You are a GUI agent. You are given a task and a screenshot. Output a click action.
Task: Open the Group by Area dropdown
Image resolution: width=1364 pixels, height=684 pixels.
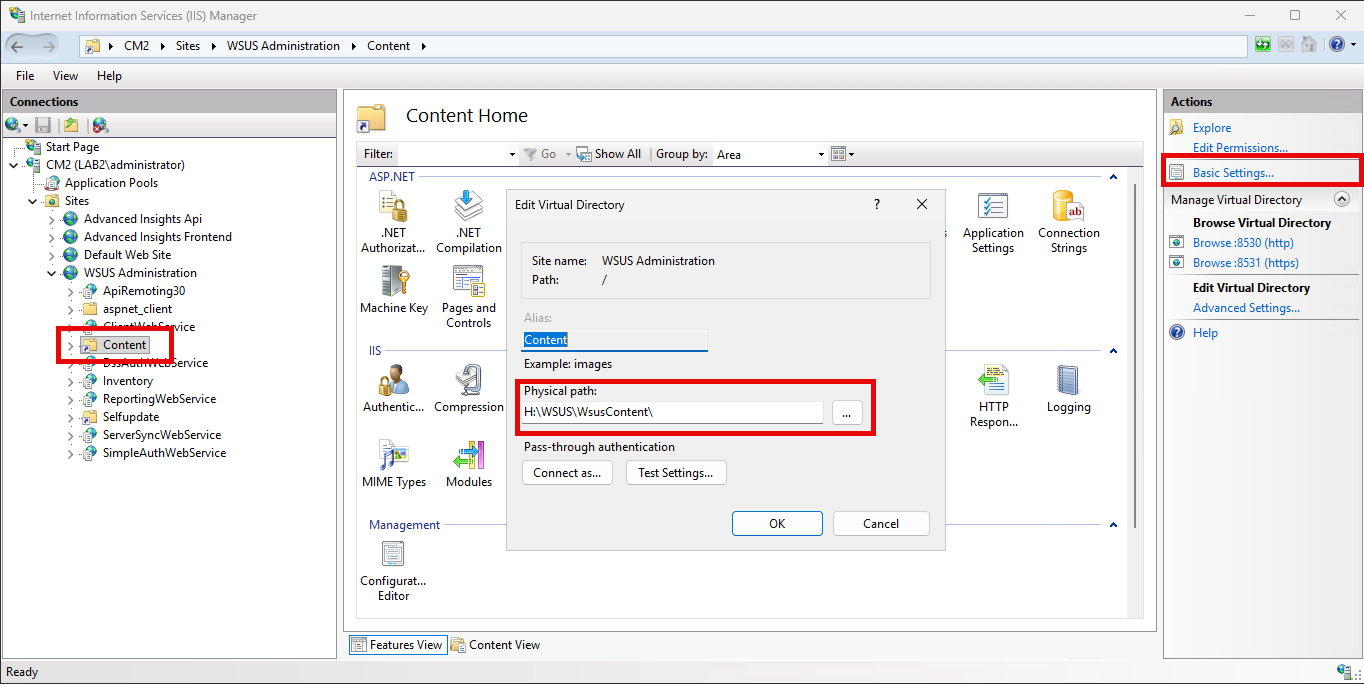click(820, 154)
